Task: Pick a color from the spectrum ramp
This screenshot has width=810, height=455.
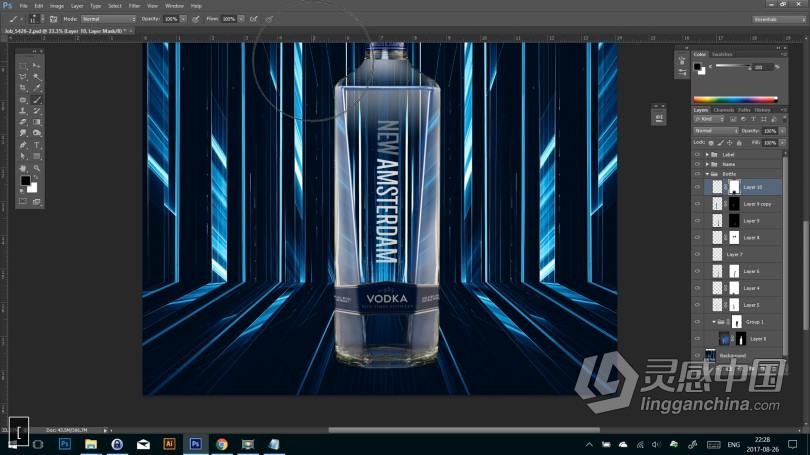Action: (735, 99)
